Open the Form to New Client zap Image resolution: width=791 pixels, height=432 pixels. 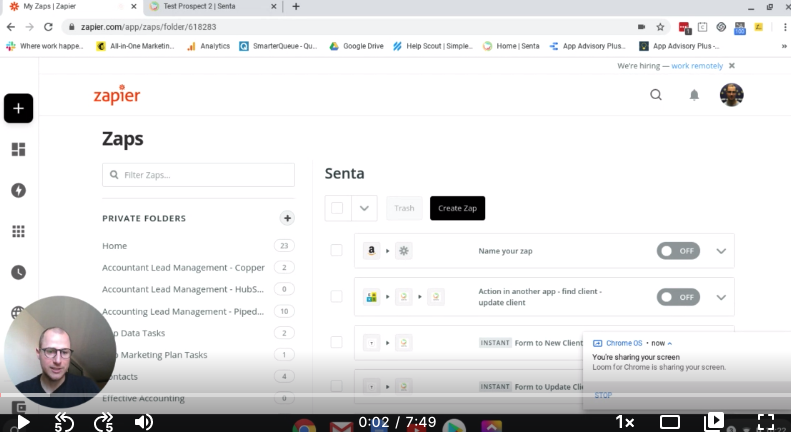tap(548, 343)
